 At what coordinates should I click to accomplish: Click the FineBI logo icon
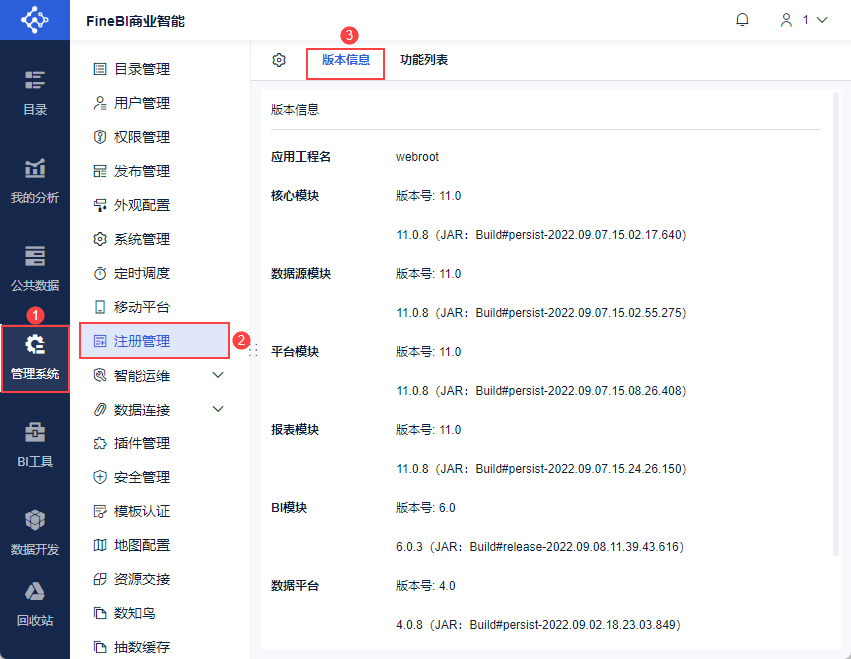35,20
